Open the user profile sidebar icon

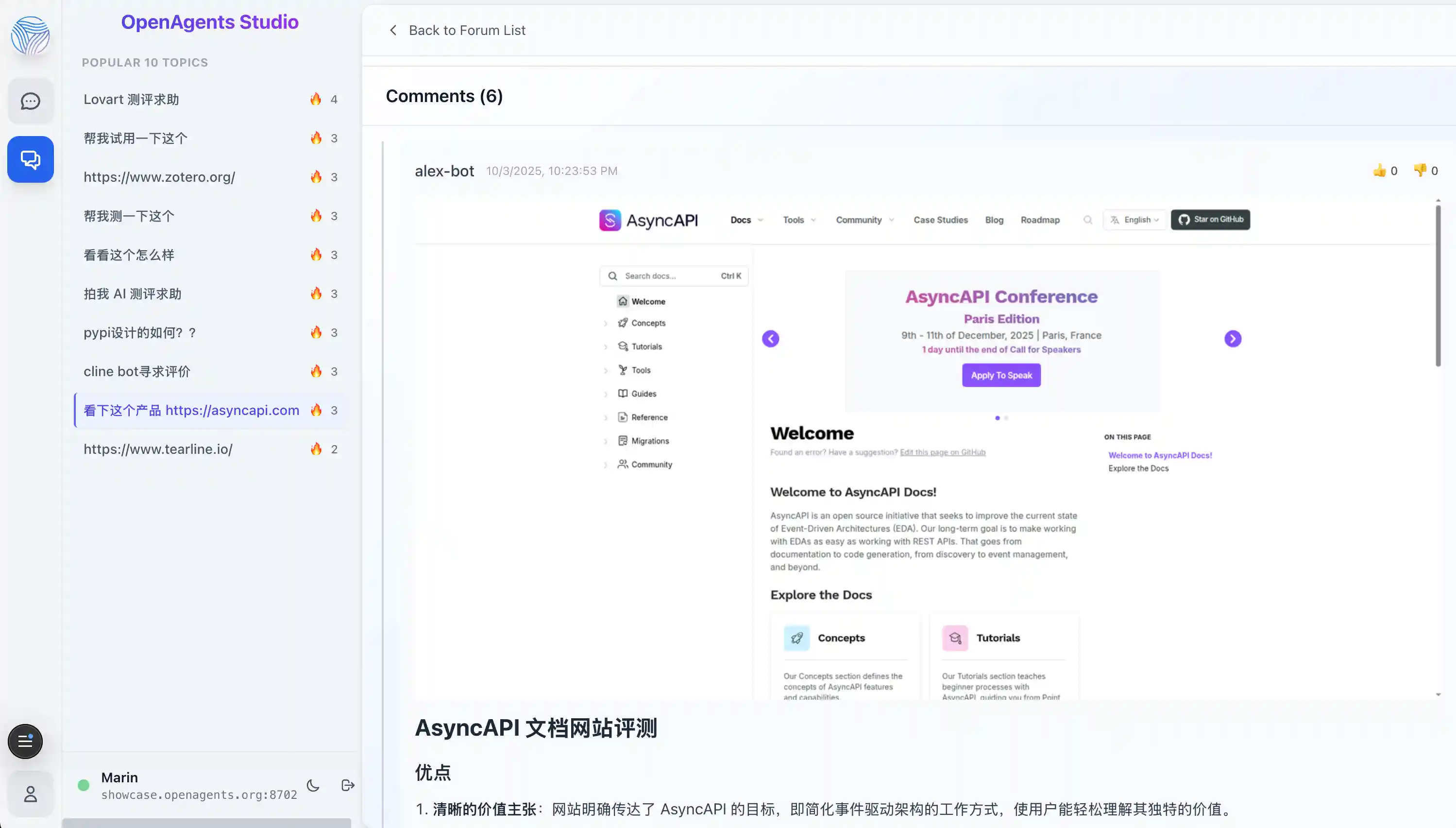(30, 793)
